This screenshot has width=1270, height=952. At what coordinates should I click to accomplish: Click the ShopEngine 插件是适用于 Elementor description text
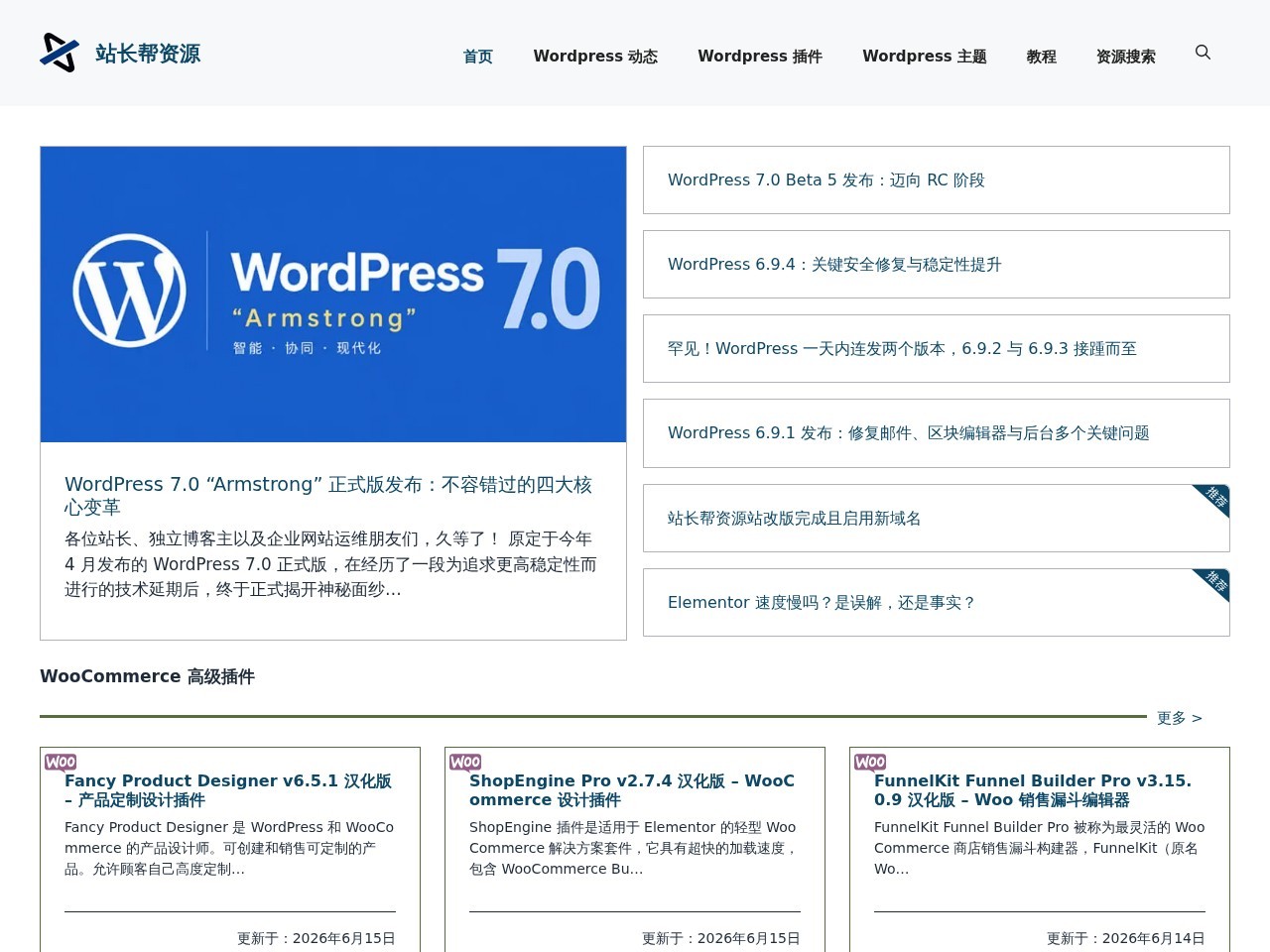[634, 848]
